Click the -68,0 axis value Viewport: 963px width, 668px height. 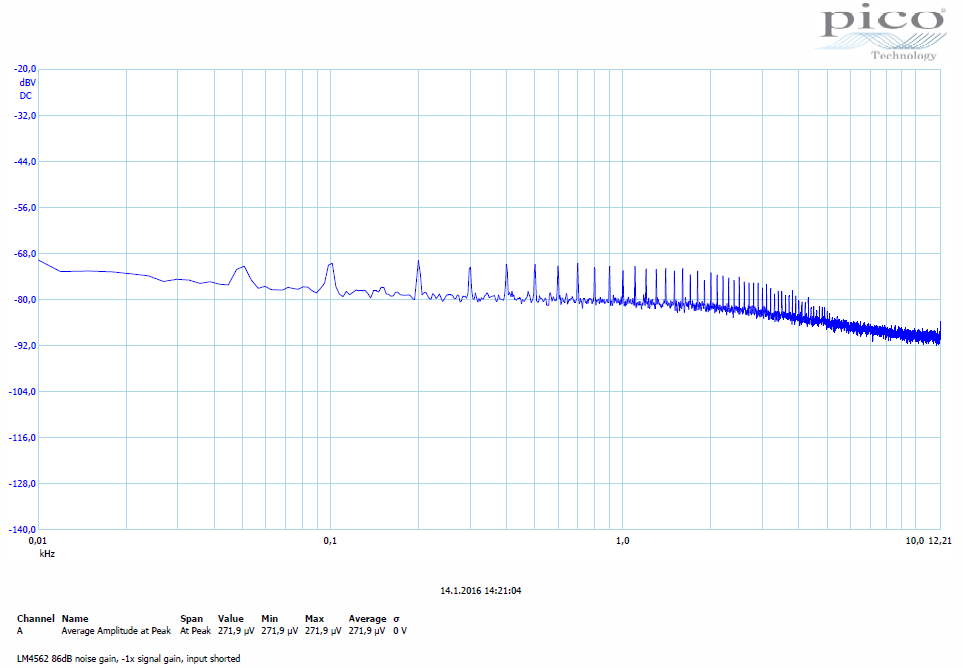25,254
